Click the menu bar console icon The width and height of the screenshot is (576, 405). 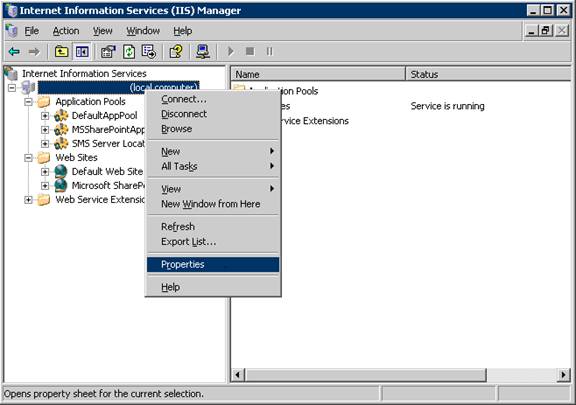(12, 31)
